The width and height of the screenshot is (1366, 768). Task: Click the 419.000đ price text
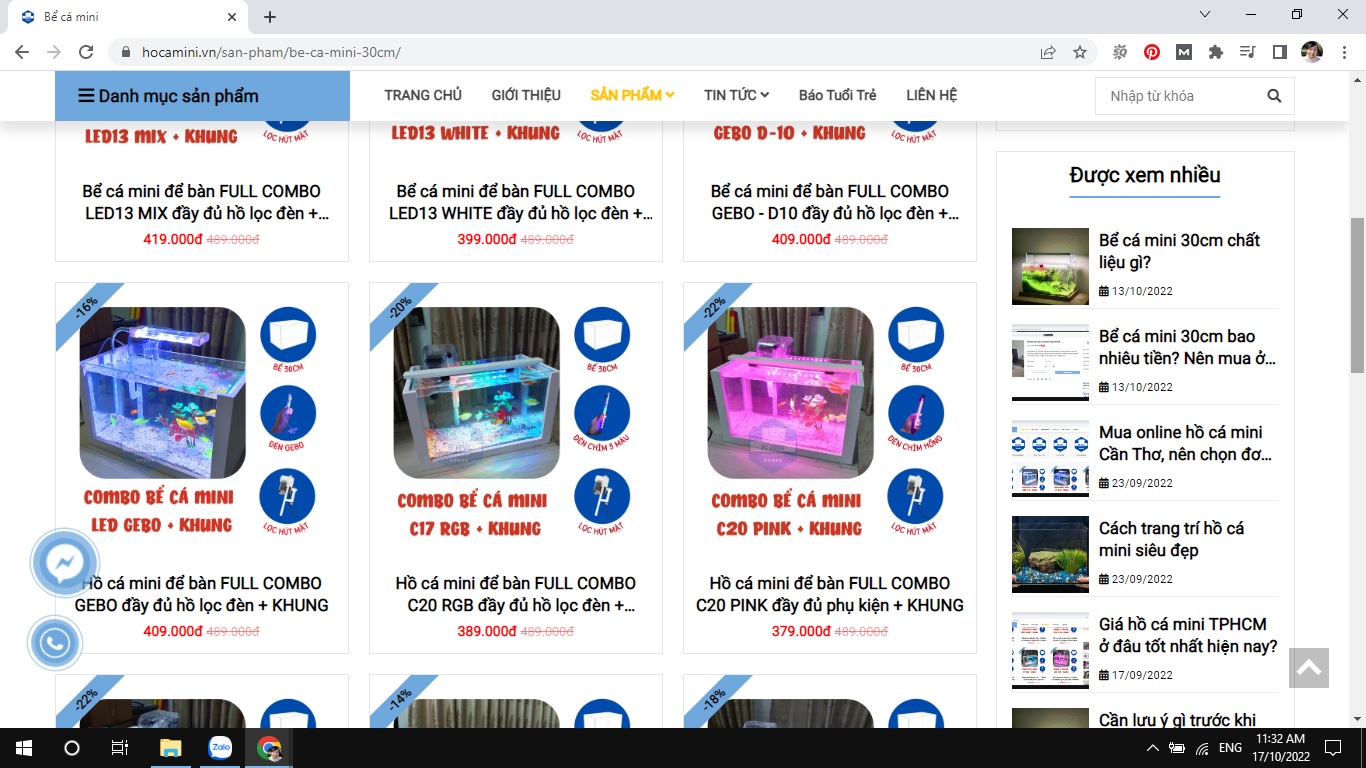pyautogui.click(x=172, y=239)
